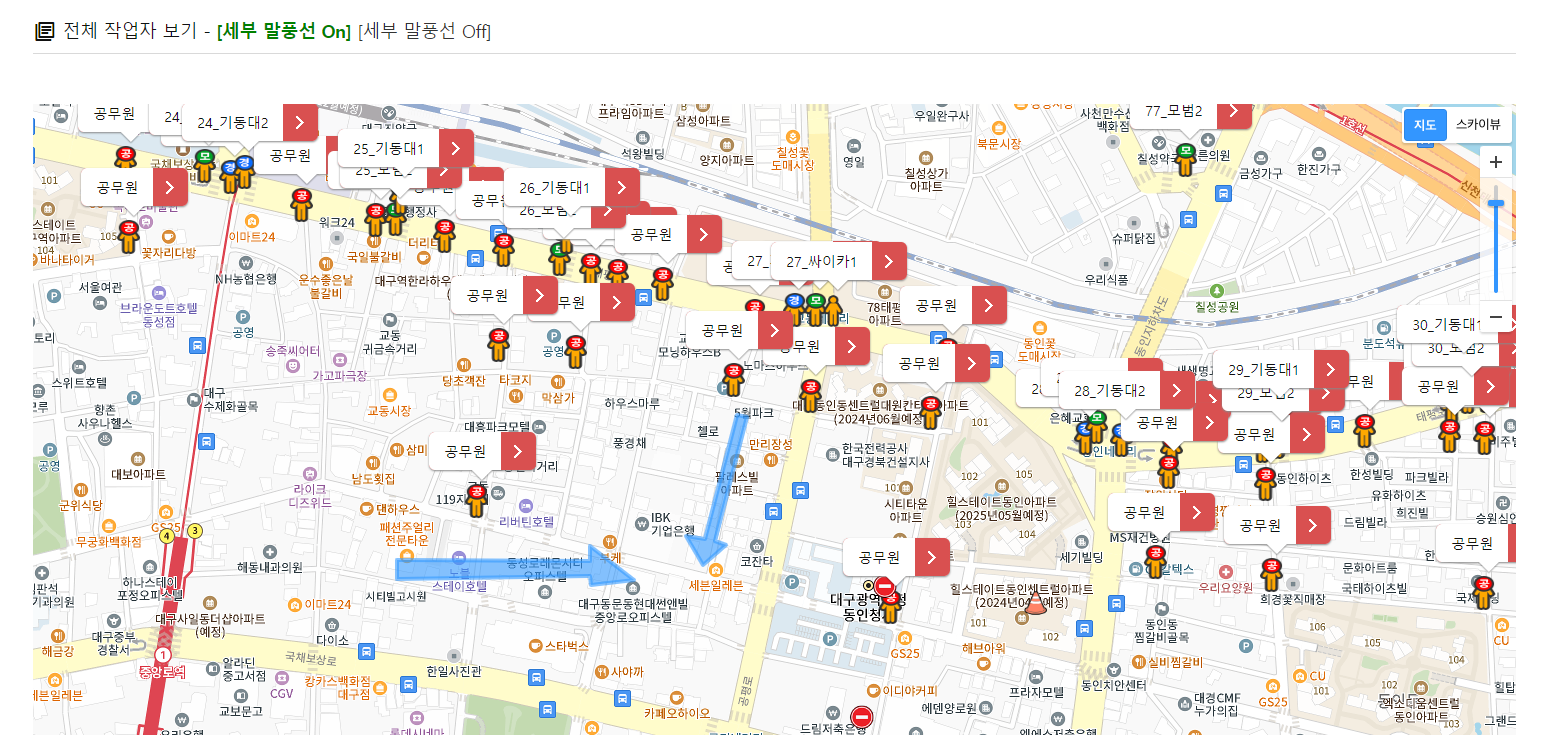Open the 29_기동대1 chevron button
The height and width of the screenshot is (735, 1545).
pyautogui.click(x=1330, y=370)
